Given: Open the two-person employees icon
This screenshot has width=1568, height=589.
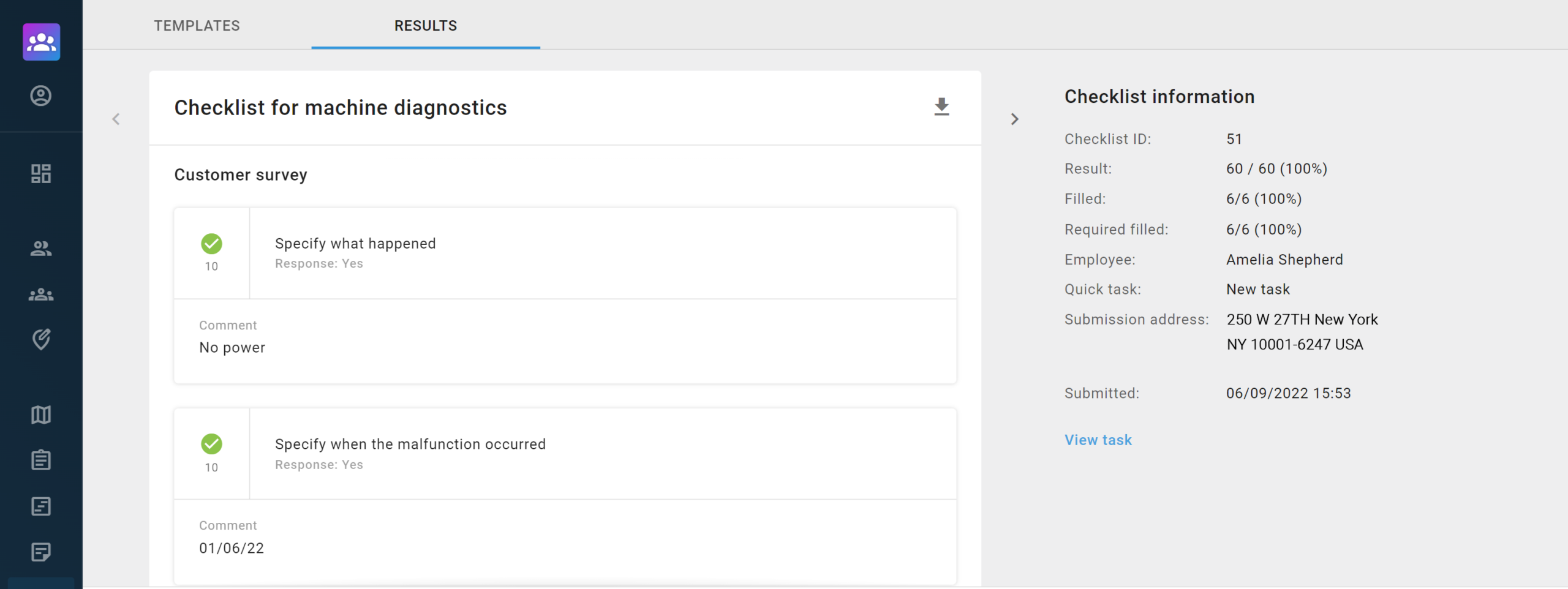Looking at the screenshot, I should pos(41,249).
